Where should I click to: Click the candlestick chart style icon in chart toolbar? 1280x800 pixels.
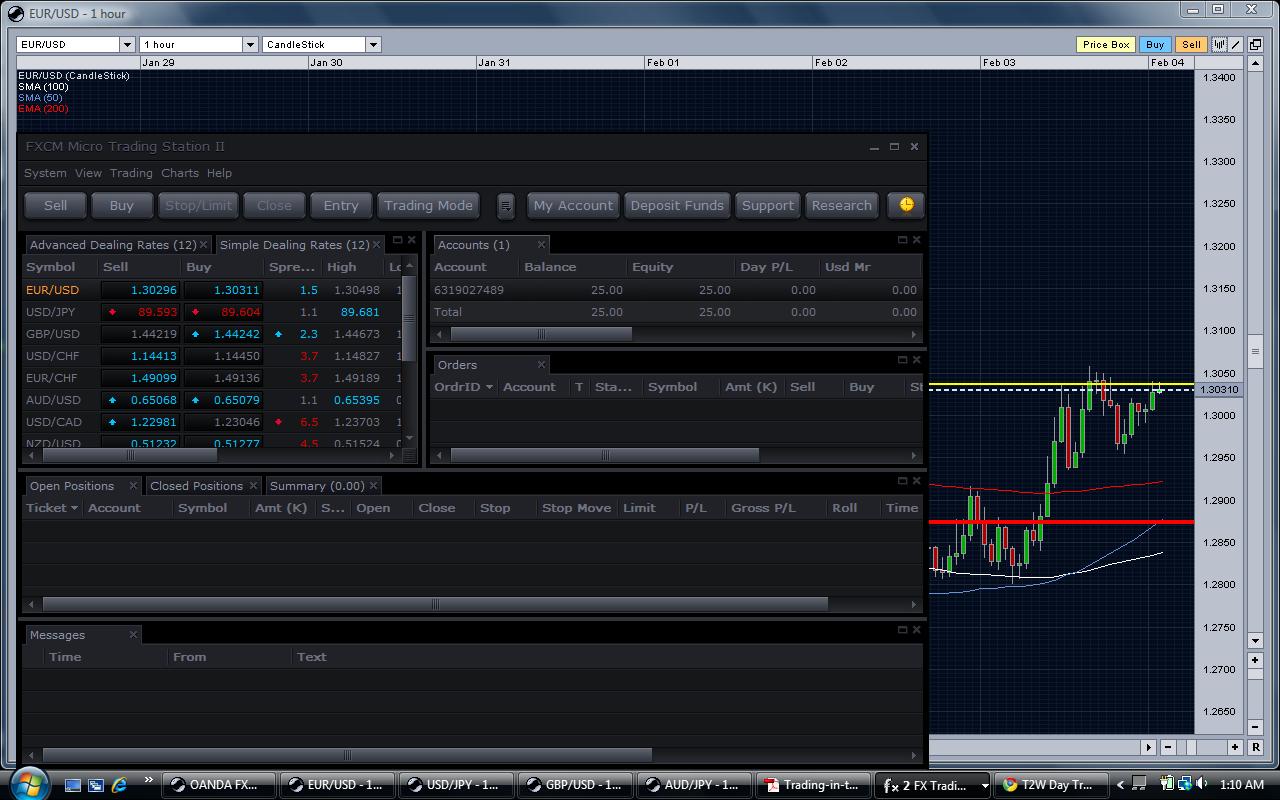click(x=1219, y=44)
